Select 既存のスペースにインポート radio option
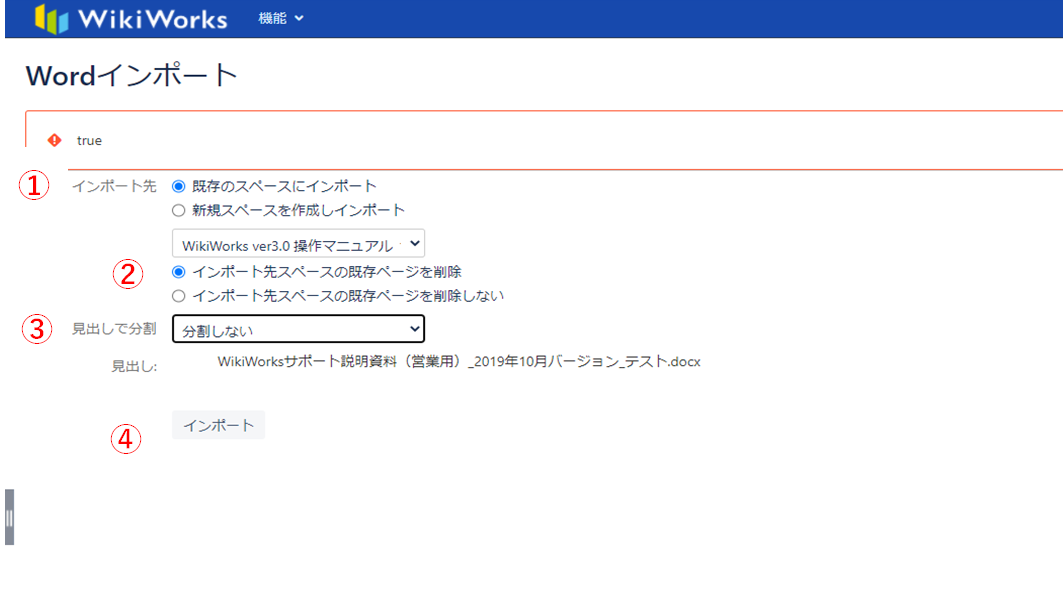The height and width of the screenshot is (594, 1063). [x=179, y=186]
